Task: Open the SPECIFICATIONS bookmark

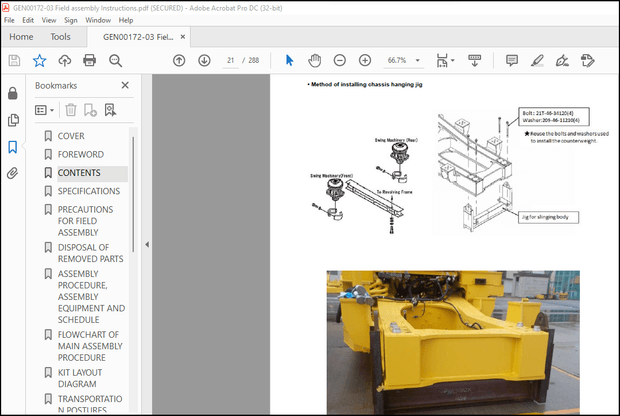Action: click(x=89, y=191)
